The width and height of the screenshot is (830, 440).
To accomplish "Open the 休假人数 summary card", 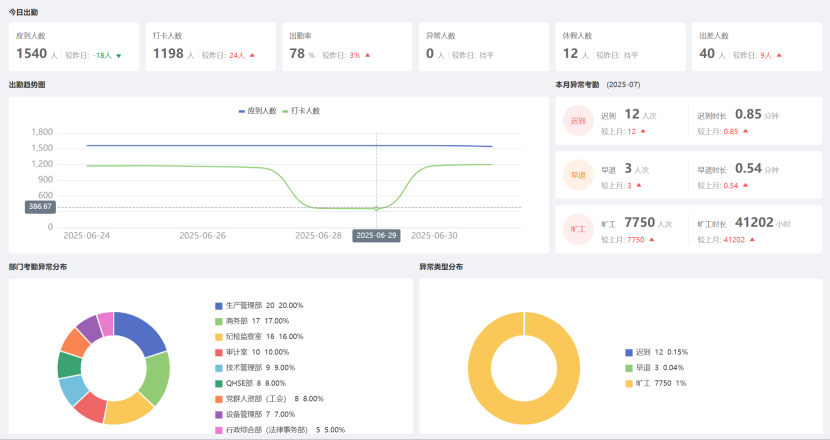I will (618, 46).
